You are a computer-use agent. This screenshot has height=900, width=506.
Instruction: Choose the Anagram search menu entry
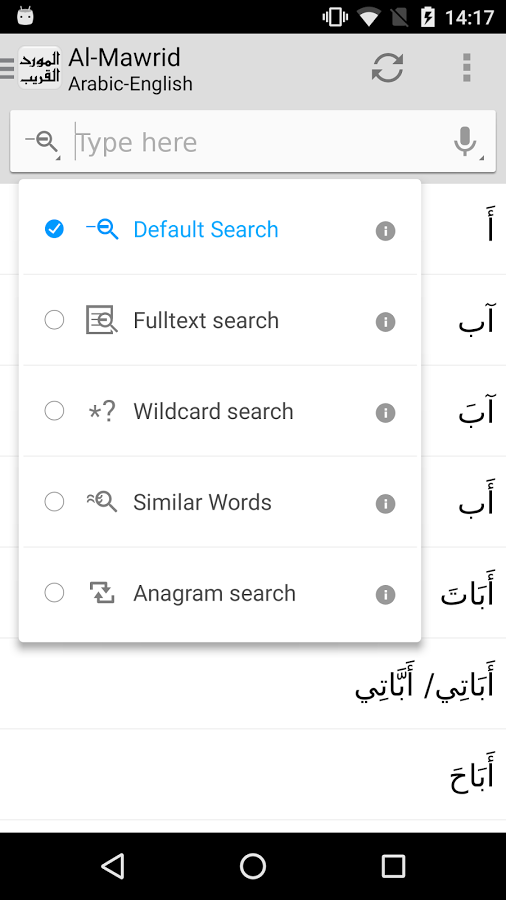(x=220, y=593)
